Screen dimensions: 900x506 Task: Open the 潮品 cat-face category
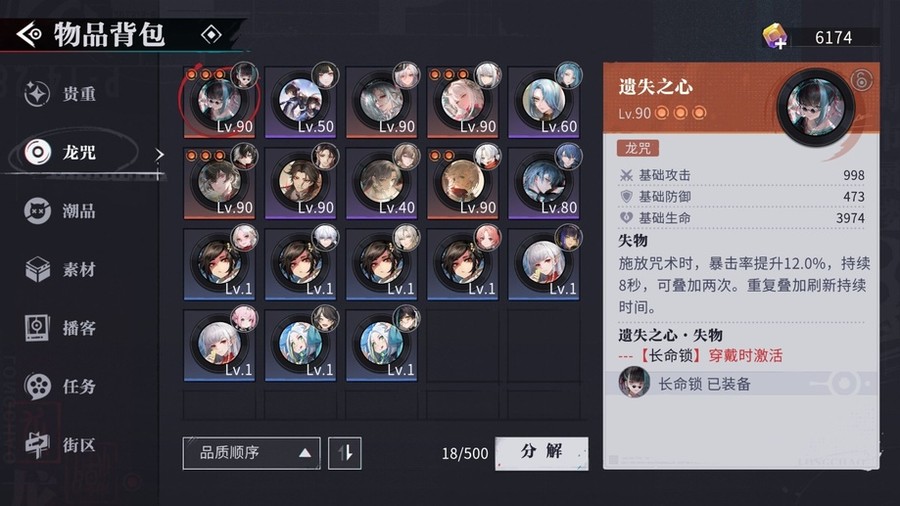click(37, 211)
